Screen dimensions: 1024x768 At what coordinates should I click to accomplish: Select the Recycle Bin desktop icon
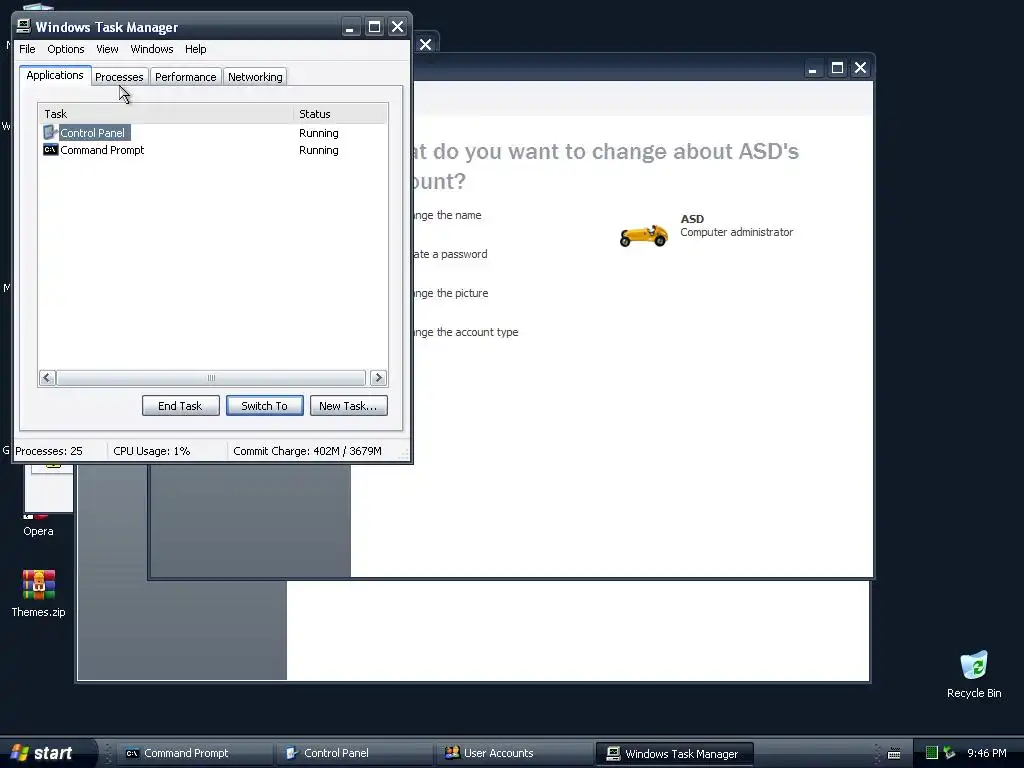click(x=974, y=675)
